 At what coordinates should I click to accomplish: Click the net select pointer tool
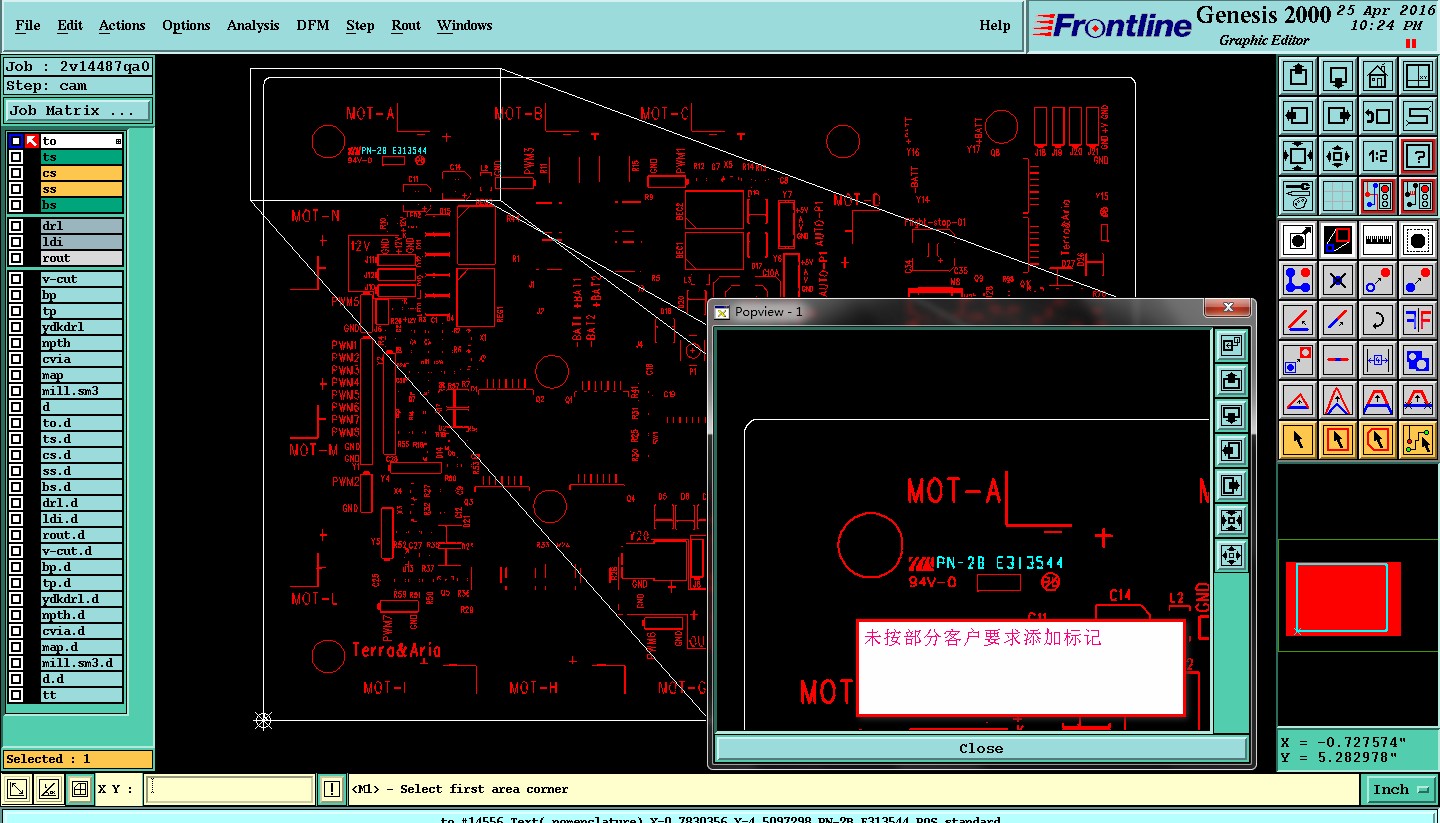click(1418, 438)
